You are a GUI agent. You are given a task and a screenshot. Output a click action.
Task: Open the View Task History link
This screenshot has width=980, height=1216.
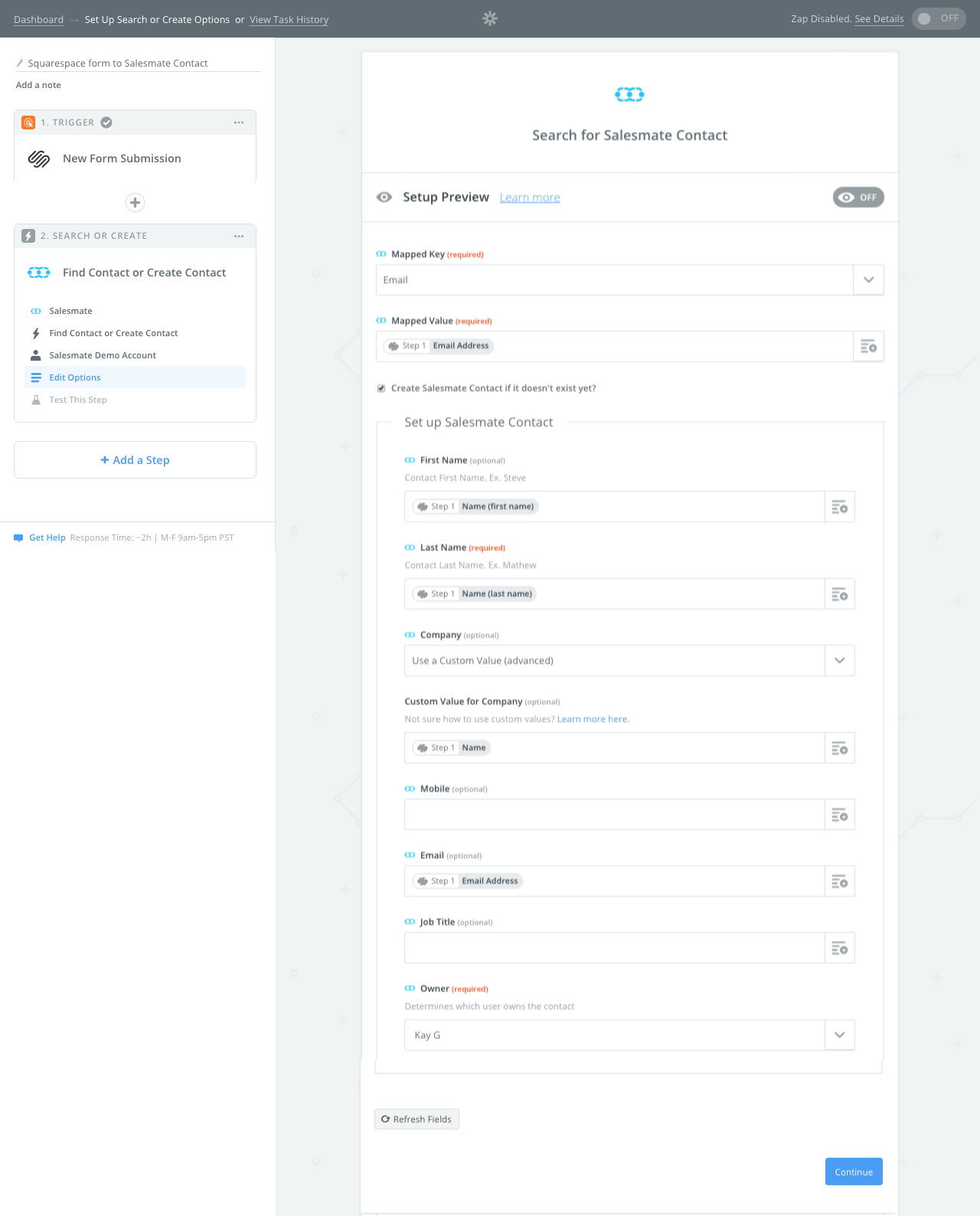coord(289,20)
